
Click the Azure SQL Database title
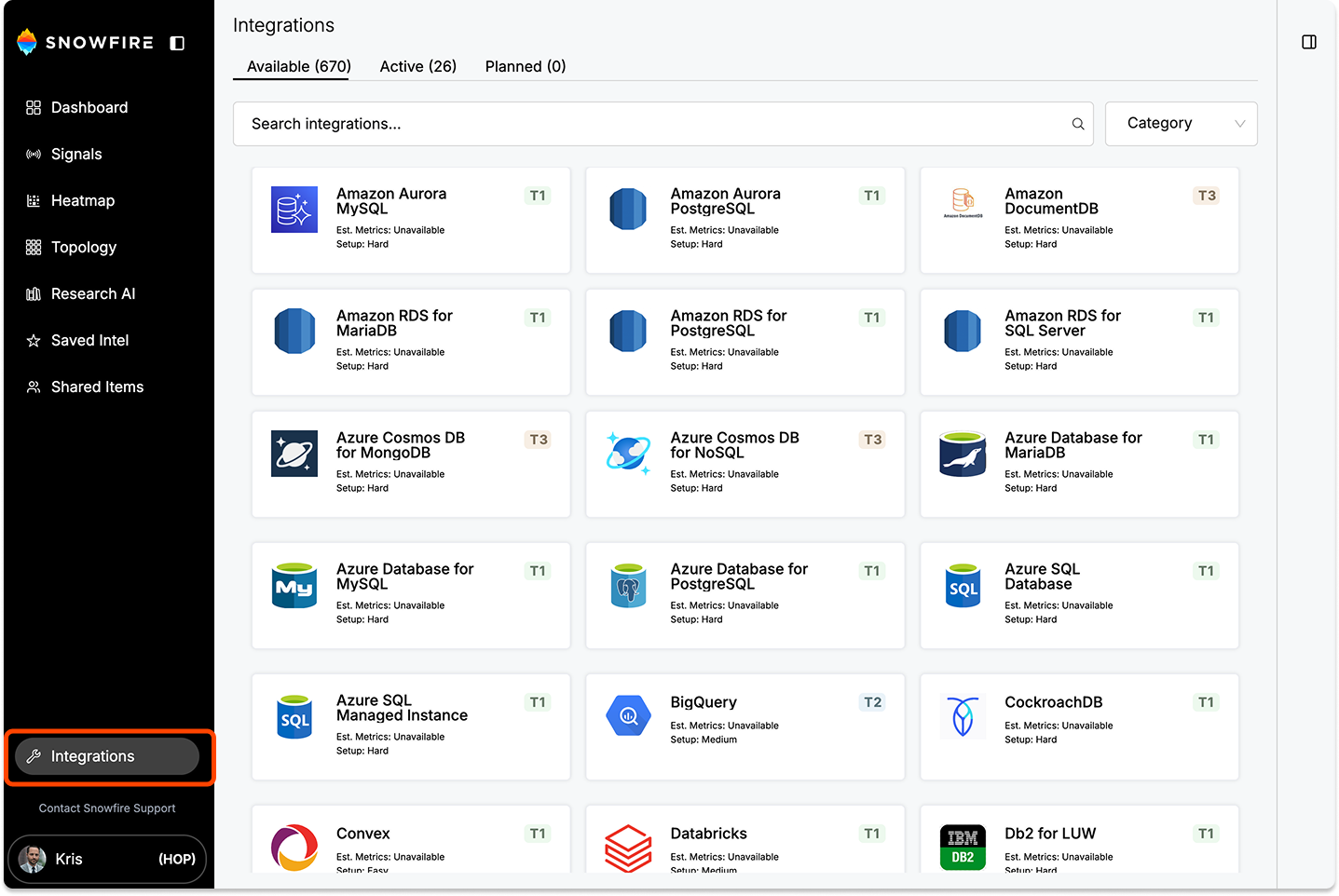pos(1042,577)
